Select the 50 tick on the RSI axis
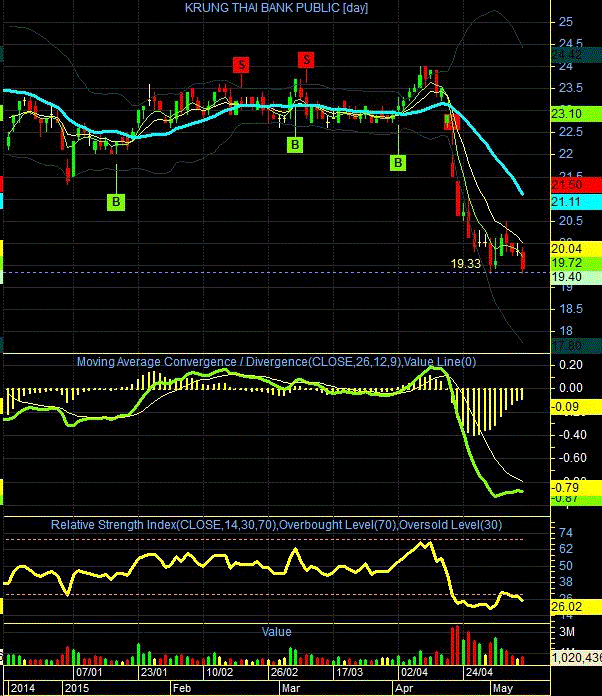Viewport: 602px width, 696px height. point(566,566)
